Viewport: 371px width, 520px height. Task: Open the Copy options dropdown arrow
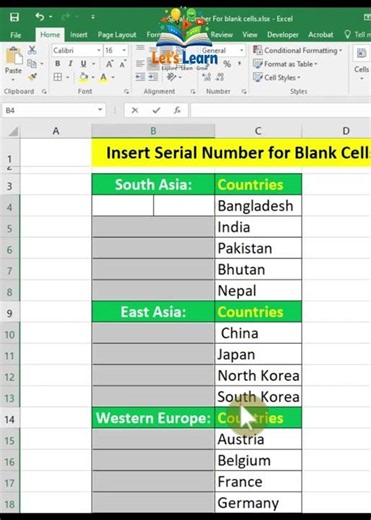pyautogui.click(x=42, y=64)
